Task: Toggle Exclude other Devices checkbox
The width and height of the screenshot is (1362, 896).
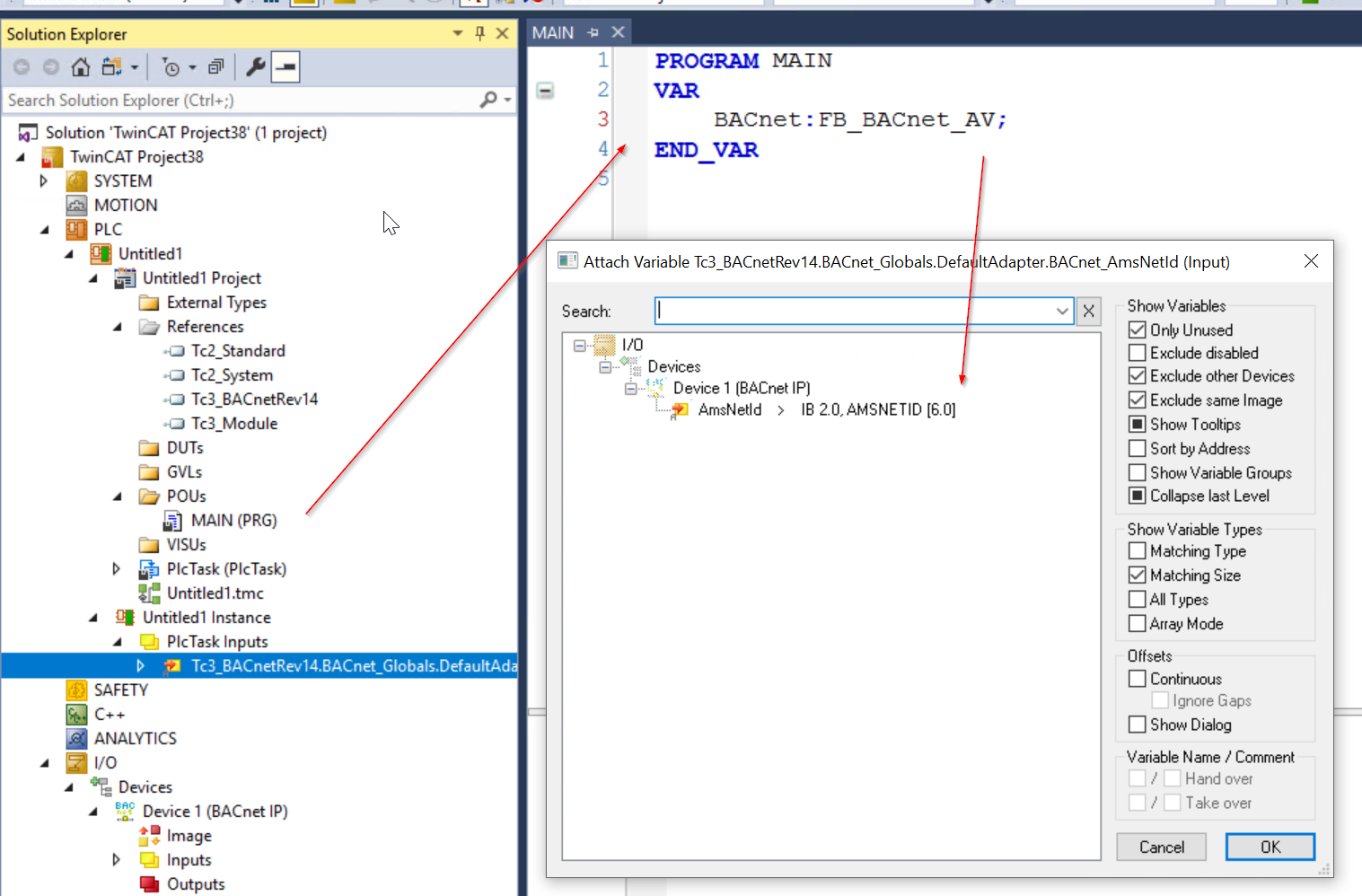Action: pyautogui.click(x=1137, y=375)
